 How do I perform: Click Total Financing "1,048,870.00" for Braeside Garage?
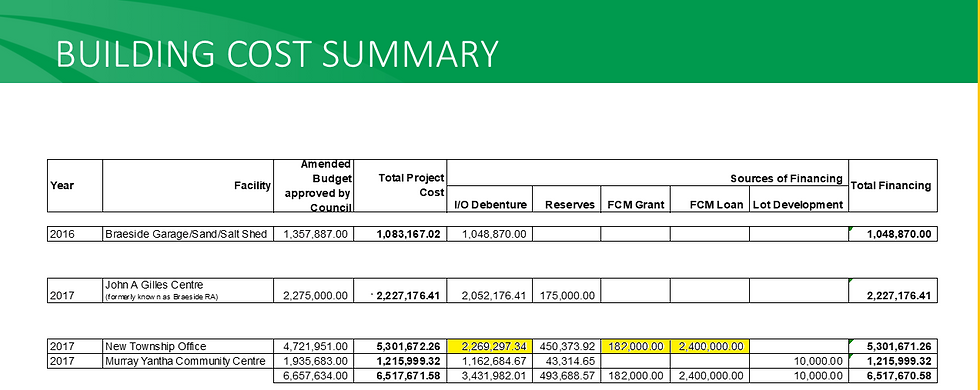pyautogui.click(x=899, y=234)
